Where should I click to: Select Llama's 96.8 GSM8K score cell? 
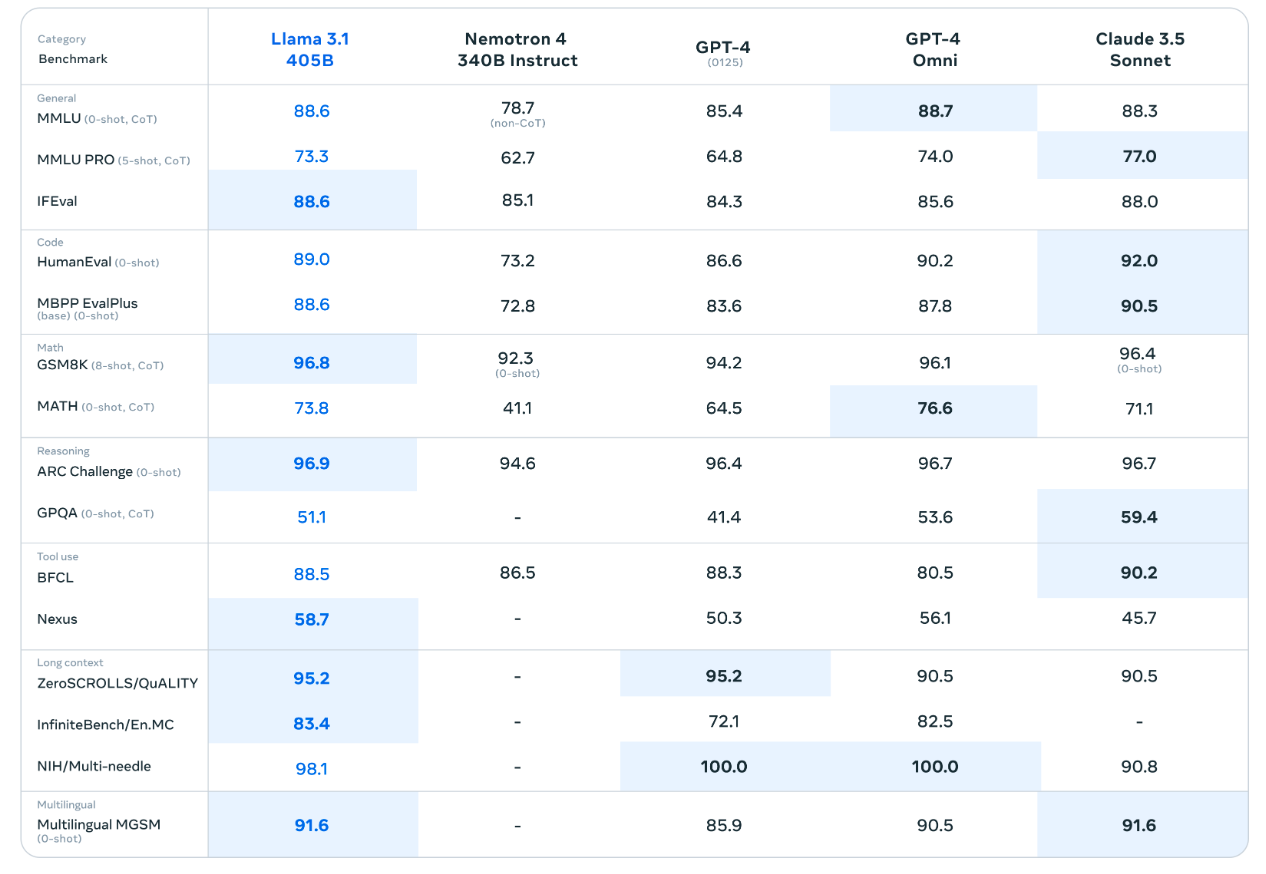coord(311,362)
